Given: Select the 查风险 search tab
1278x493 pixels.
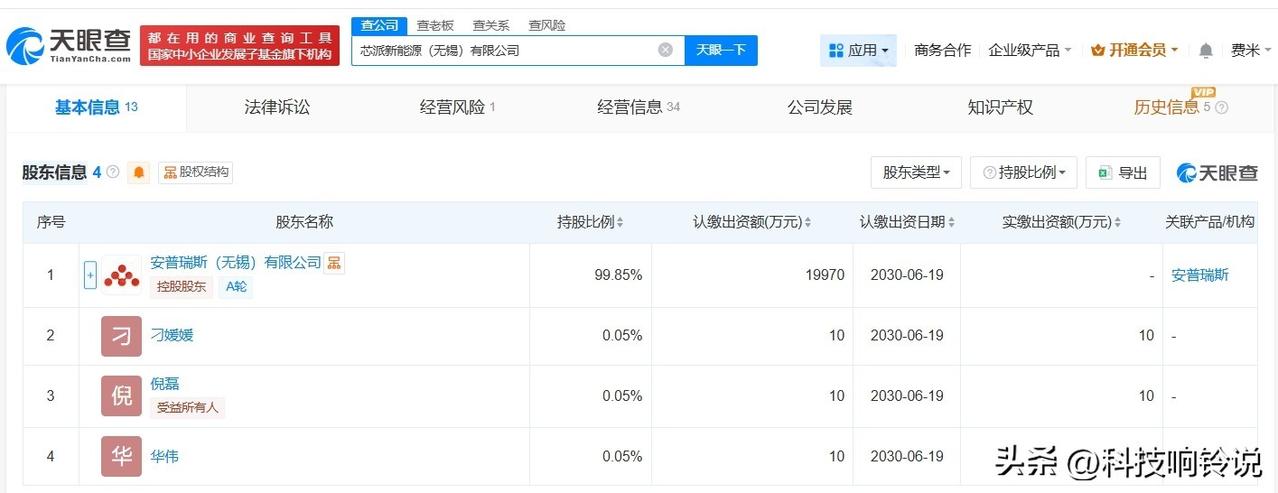Looking at the screenshot, I should pyautogui.click(x=547, y=25).
